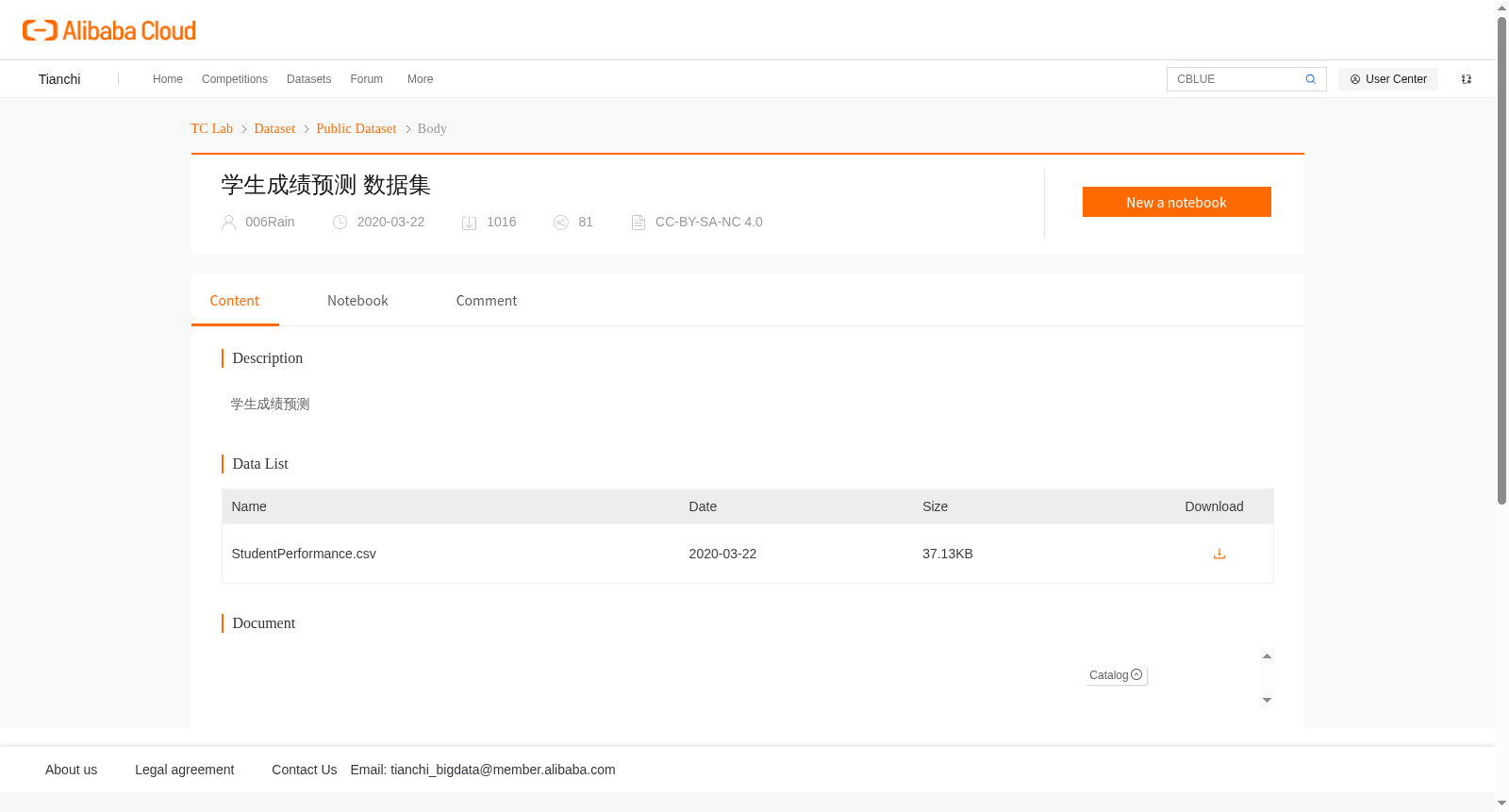Open the More navigation menu
This screenshot has height=812, width=1509.
tap(420, 79)
